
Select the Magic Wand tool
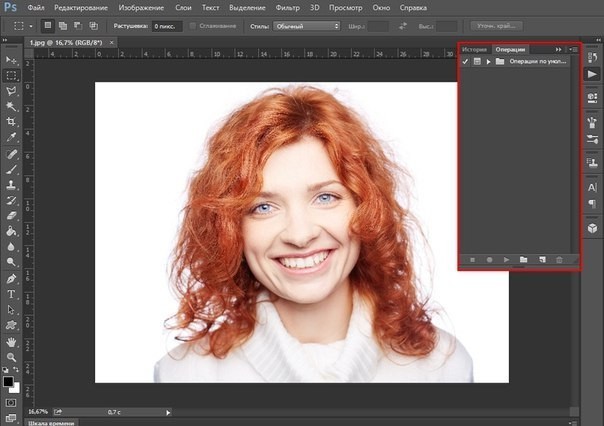tap(11, 106)
